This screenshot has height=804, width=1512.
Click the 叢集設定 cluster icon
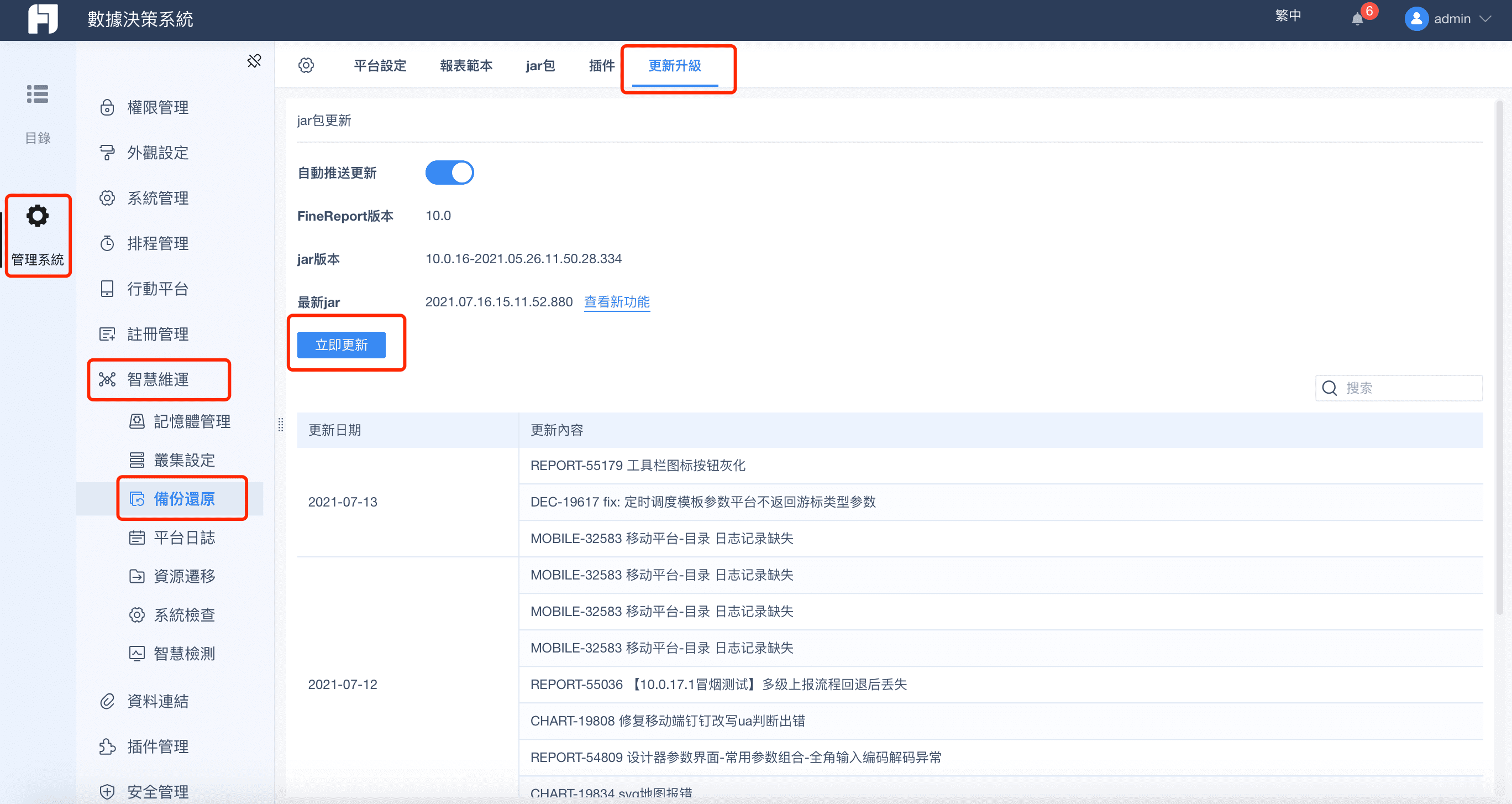[136, 460]
